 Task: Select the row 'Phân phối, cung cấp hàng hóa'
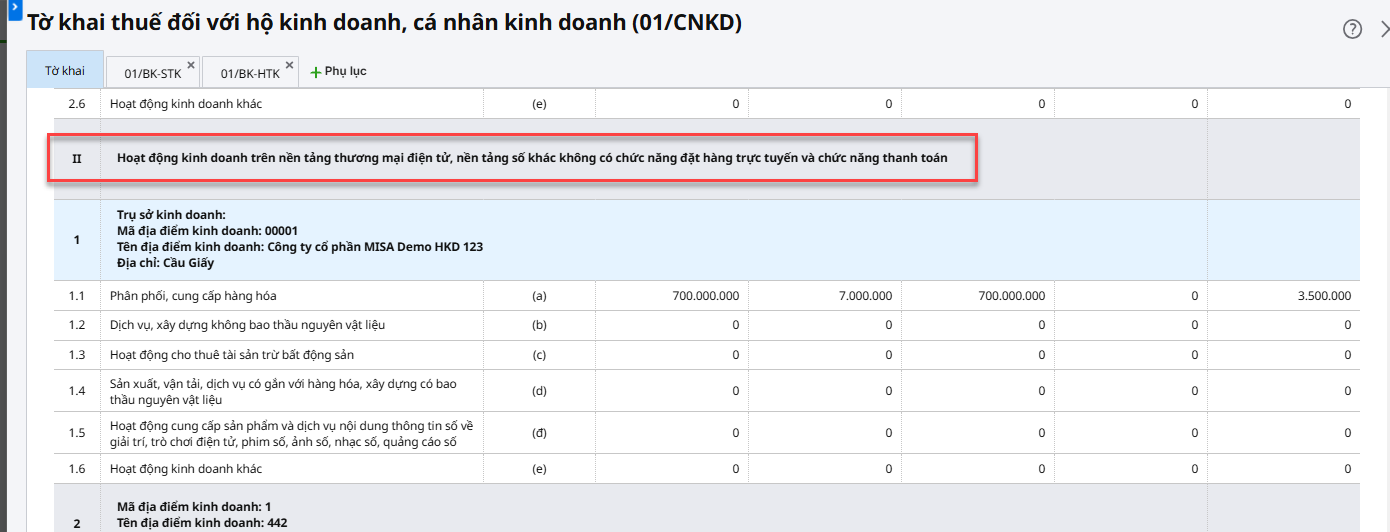[x=193, y=296]
